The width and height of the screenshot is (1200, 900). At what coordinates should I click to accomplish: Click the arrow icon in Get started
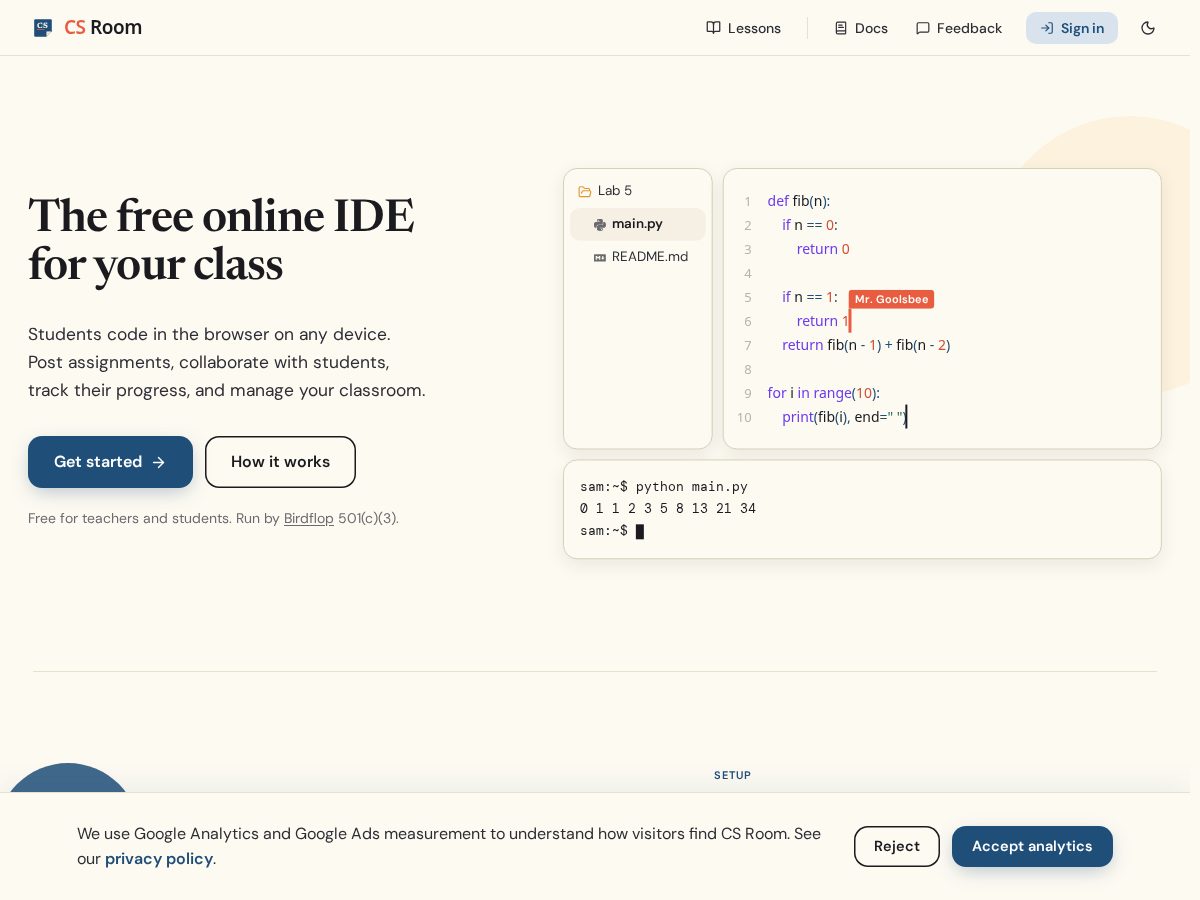pos(158,462)
